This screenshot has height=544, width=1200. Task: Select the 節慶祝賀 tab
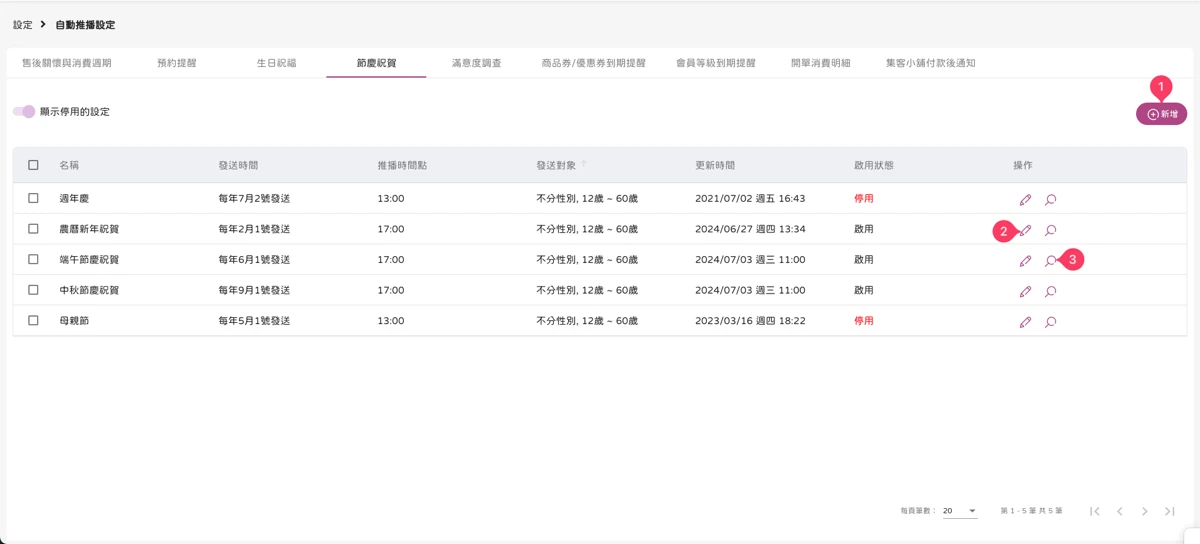point(376,63)
